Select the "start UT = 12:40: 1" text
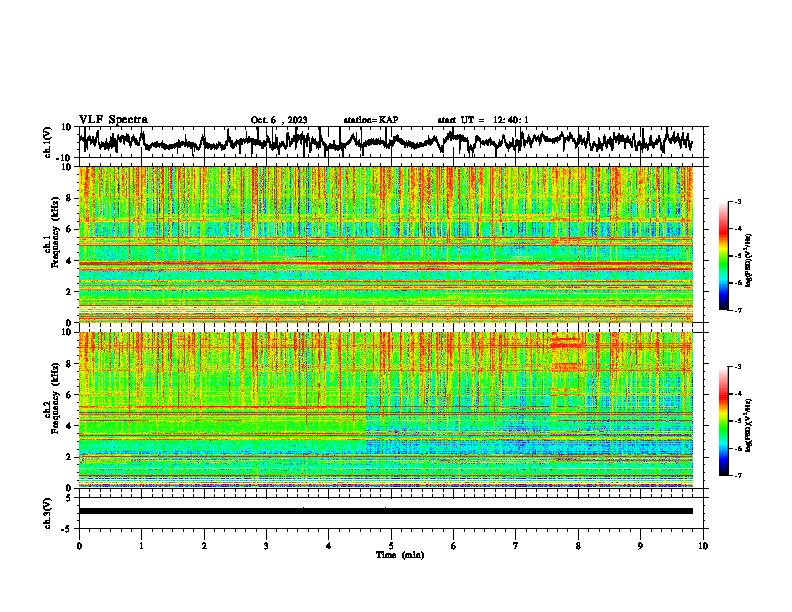792x612 pixels. (483, 120)
